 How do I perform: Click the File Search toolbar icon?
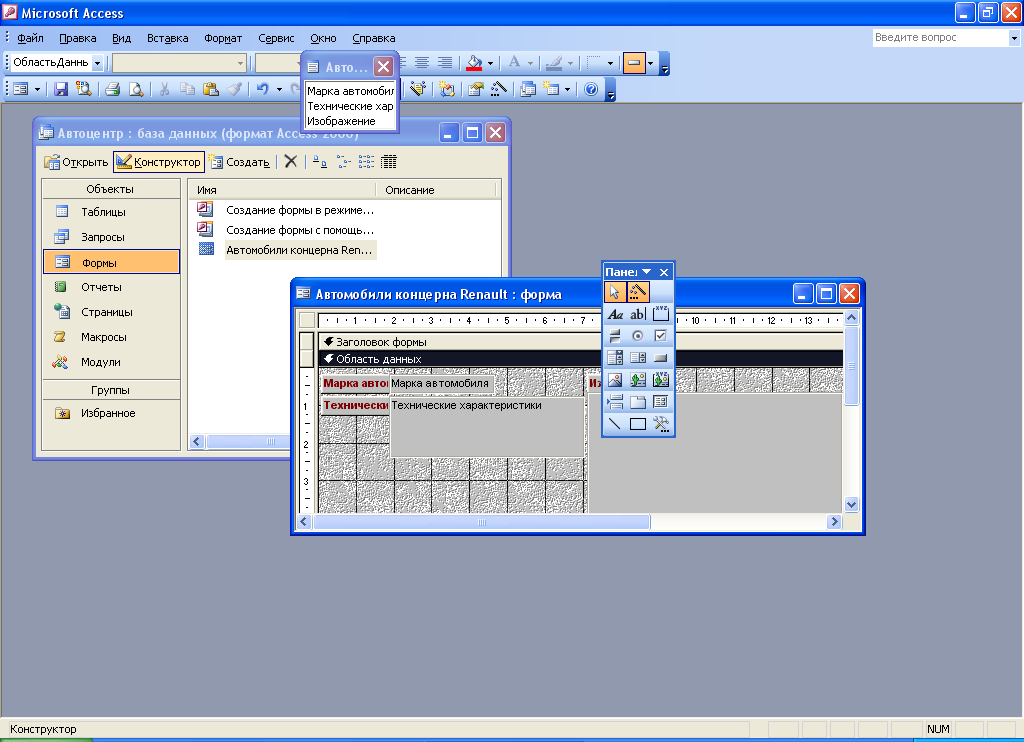tap(84, 89)
